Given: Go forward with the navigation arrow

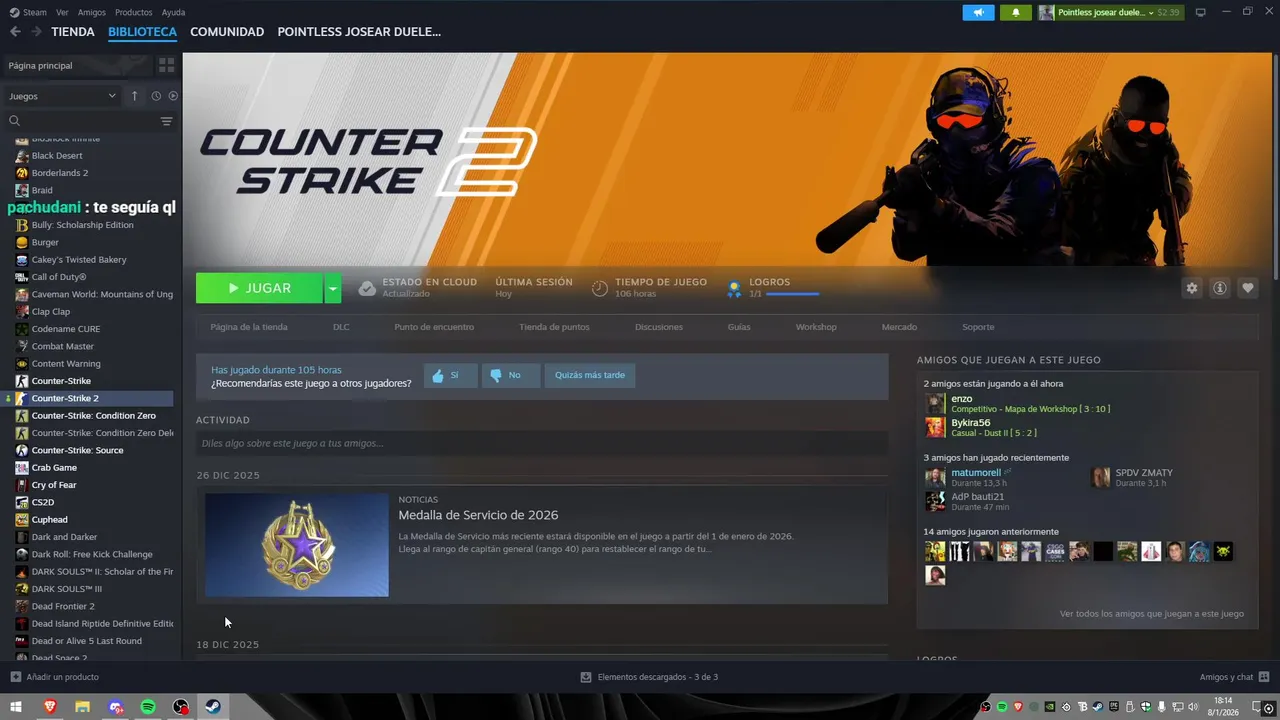Looking at the screenshot, I should [36, 32].
